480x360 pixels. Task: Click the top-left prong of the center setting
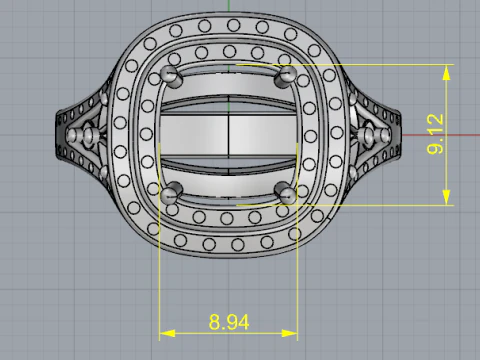pos(171,76)
